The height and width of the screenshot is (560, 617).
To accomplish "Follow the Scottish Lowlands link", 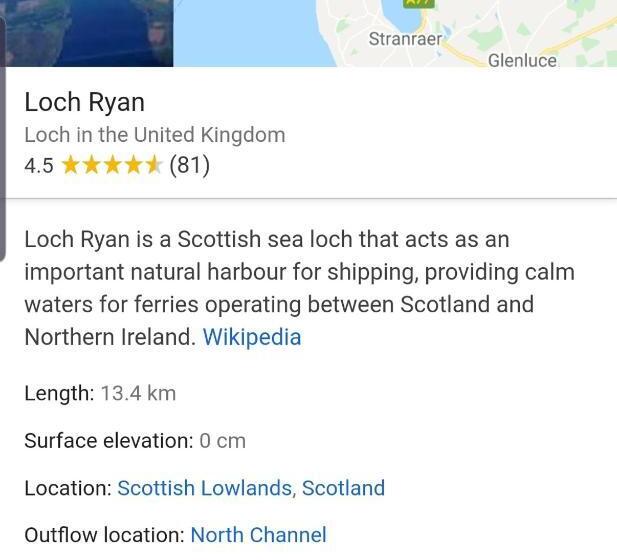I will click(x=205, y=488).
